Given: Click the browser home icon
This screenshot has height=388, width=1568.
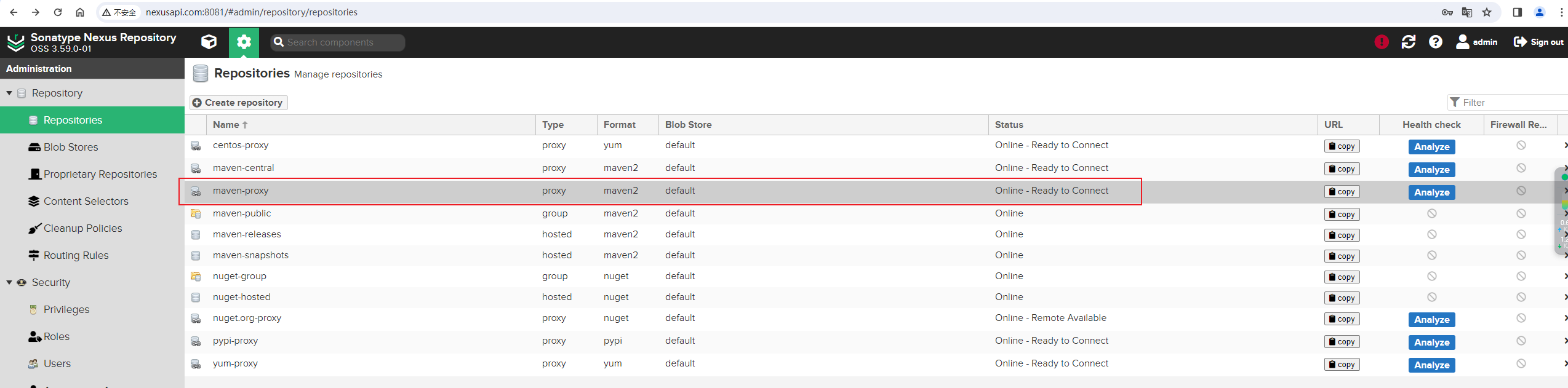Looking at the screenshot, I should [80, 12].
